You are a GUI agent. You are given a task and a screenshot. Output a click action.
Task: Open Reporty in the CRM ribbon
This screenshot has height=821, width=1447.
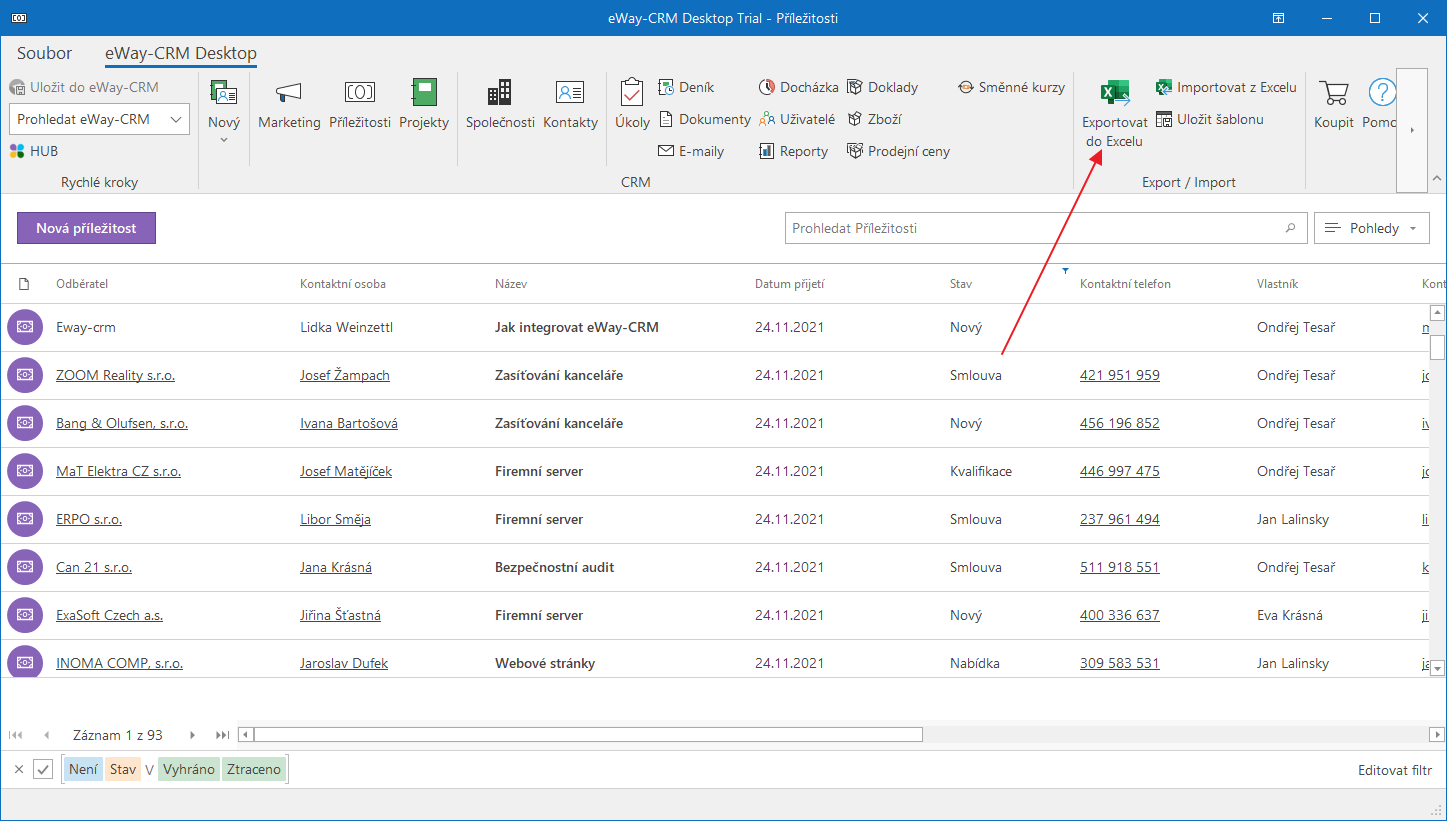pyautogui.click(x=793, y=151)
